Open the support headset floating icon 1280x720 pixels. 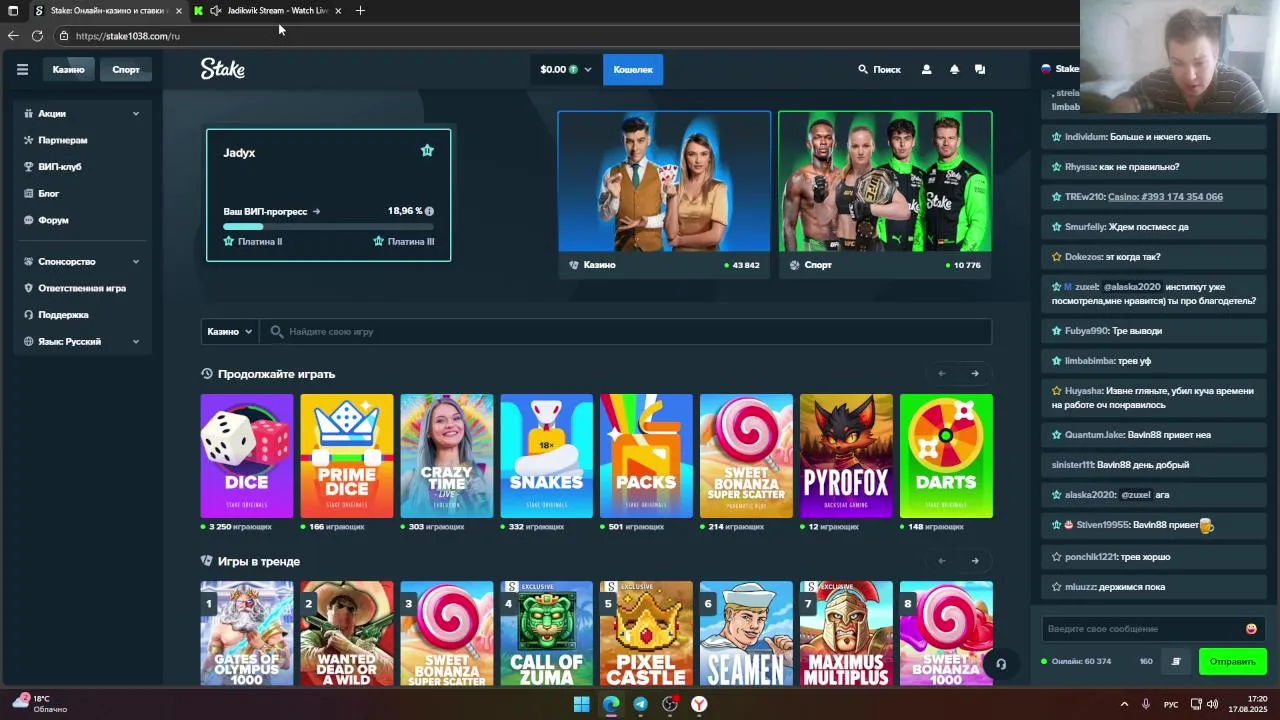click(x=1000, y=664)
